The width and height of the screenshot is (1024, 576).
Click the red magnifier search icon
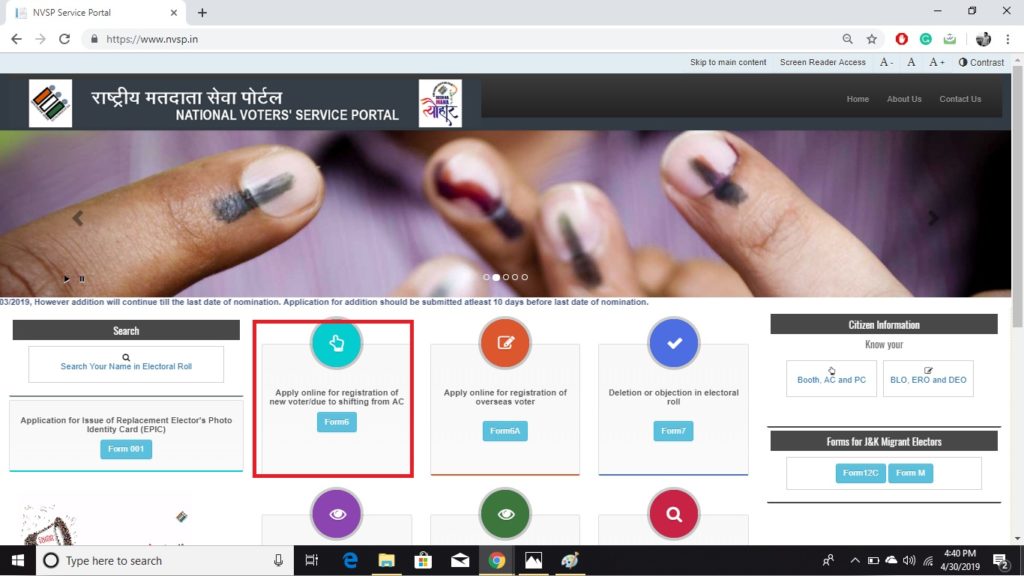pyautogui.click(x=673, y=514)
